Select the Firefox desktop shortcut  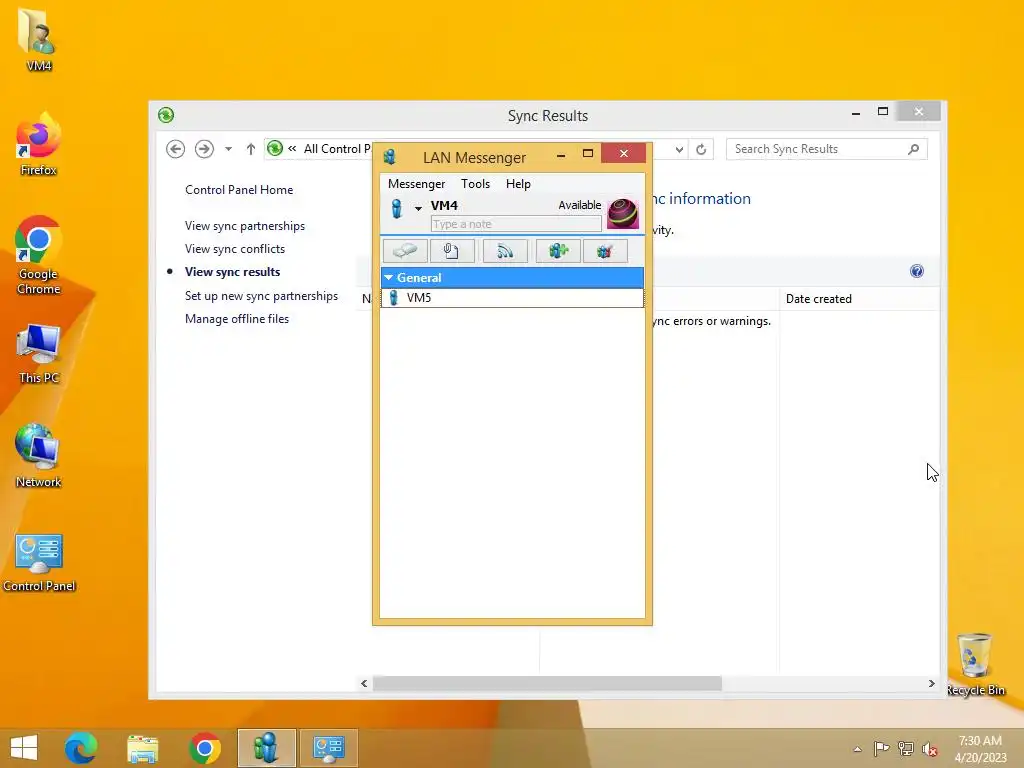38,144
